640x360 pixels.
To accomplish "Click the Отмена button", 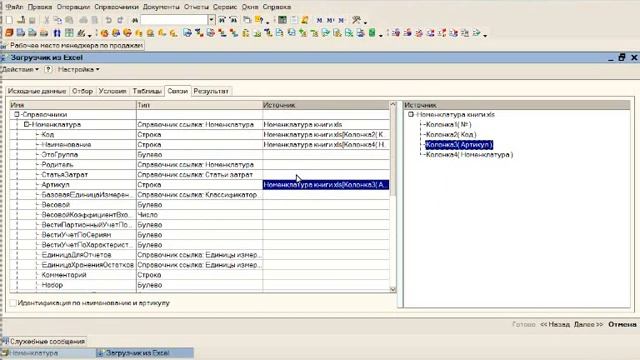I will [622, 324].
